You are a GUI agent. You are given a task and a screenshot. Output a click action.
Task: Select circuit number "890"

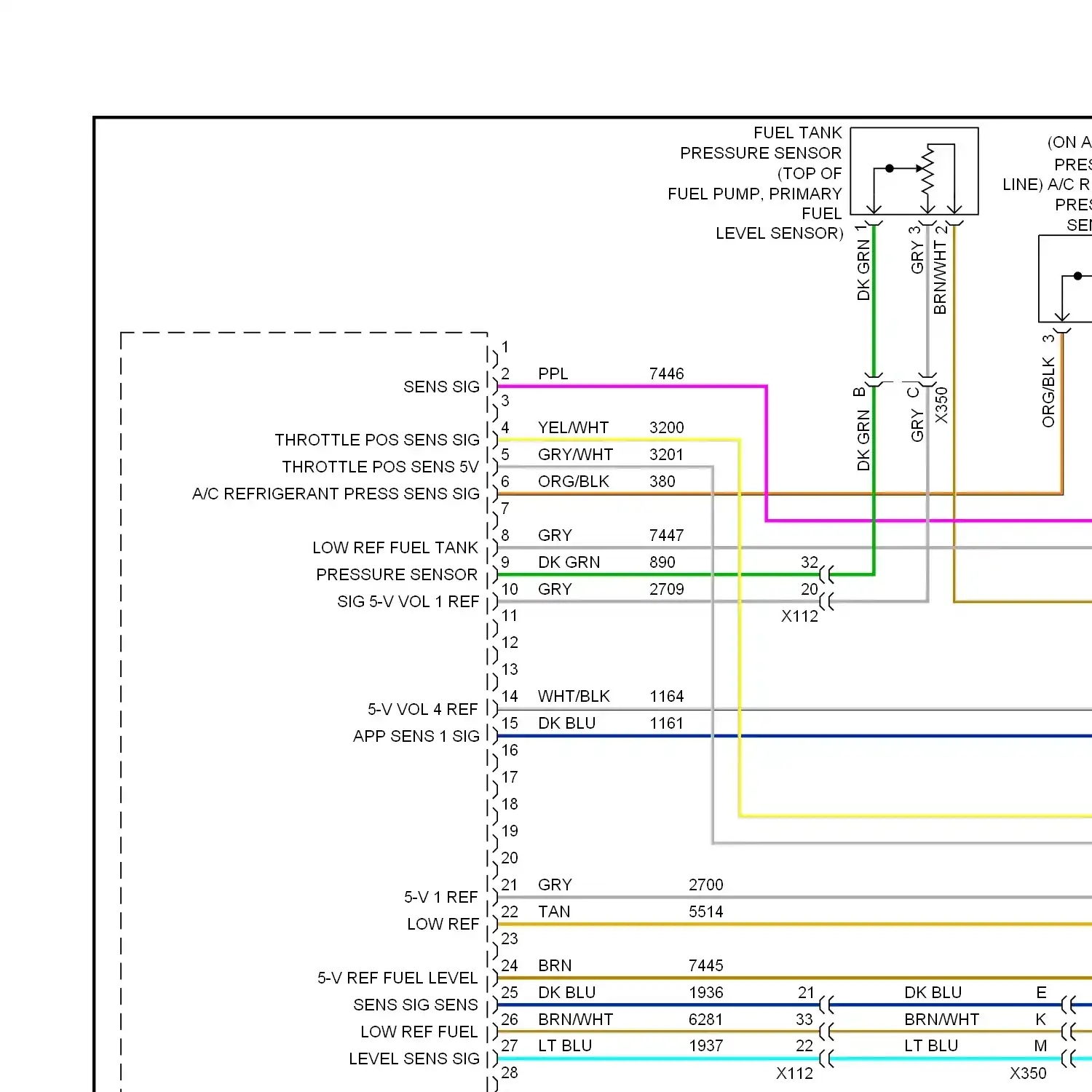coord(662,562)
